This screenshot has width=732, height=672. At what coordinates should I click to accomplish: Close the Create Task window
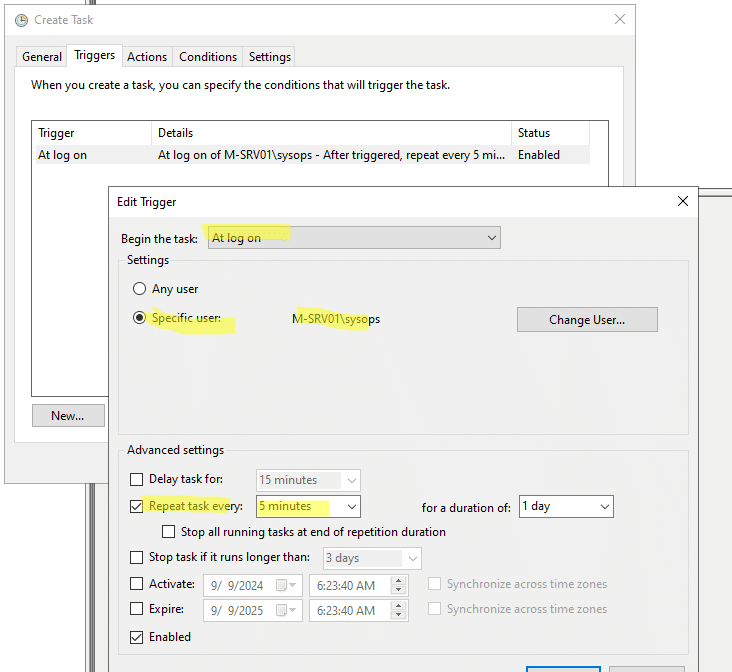[620, 20]
